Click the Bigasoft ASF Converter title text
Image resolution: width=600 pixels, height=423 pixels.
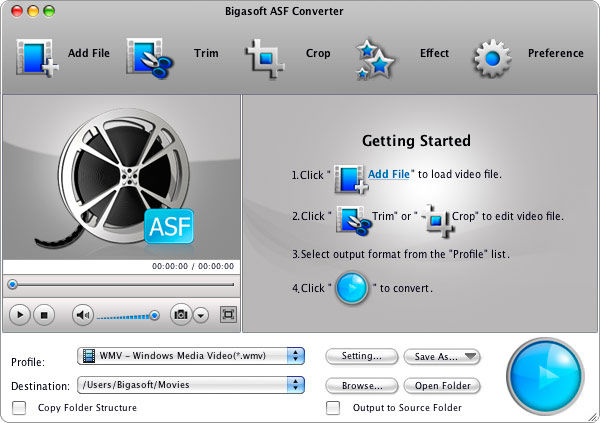point(284,11)
